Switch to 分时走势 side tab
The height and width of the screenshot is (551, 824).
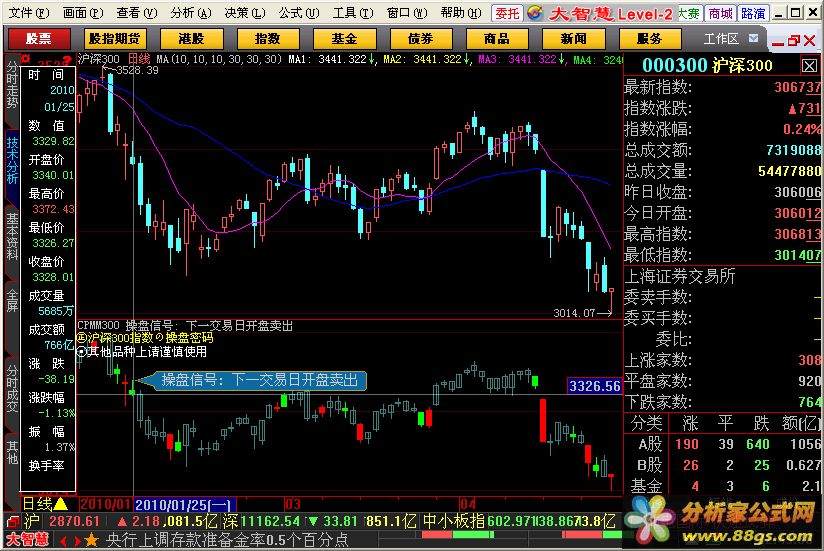[x=12, y=86]
